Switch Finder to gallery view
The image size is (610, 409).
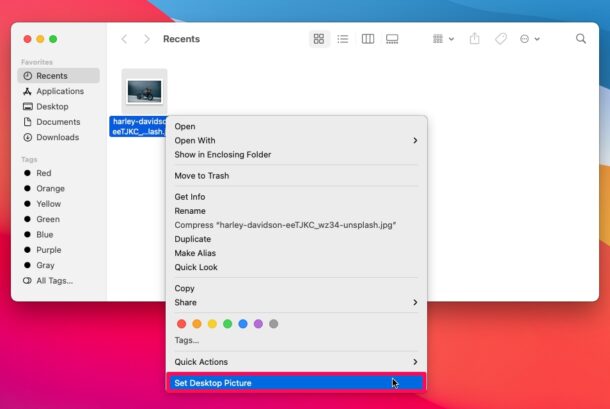click(392, 39)
